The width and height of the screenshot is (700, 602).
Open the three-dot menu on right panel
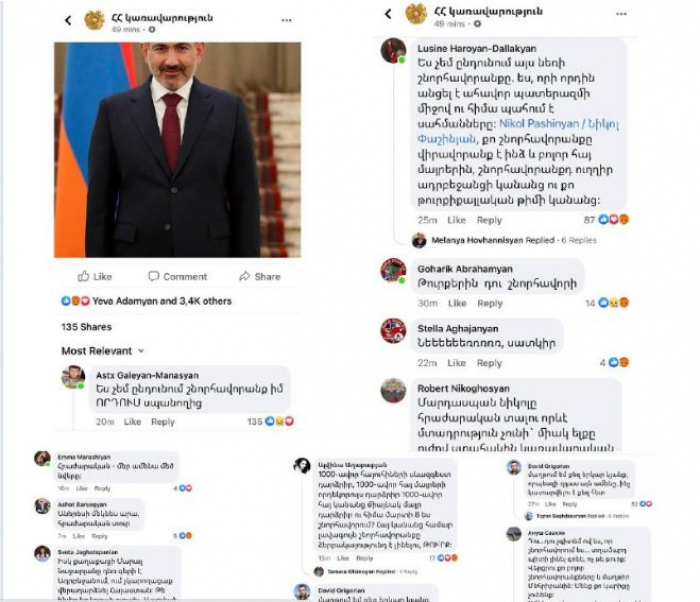[621, 14]
